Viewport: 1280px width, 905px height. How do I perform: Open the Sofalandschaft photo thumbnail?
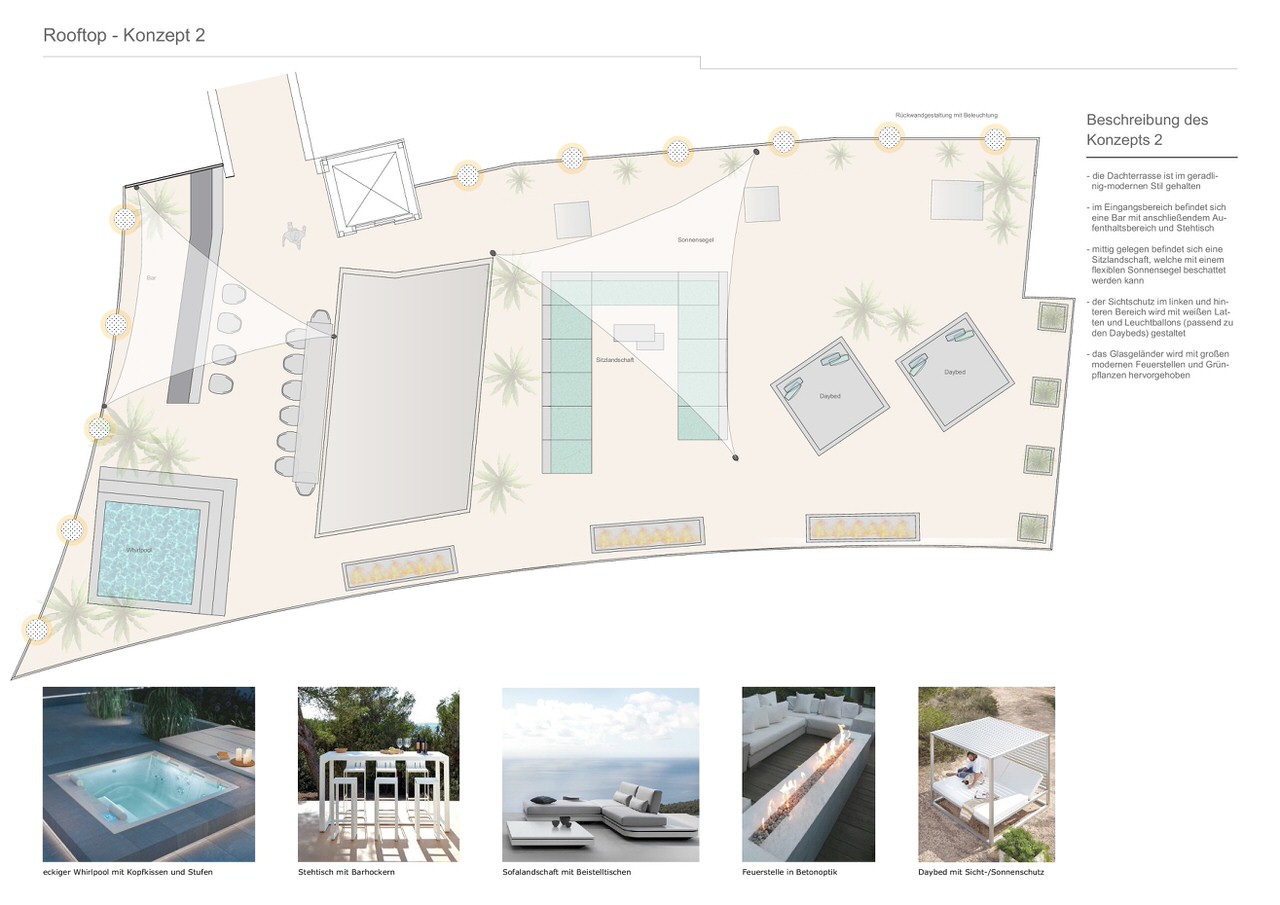[x=600, y=774]
